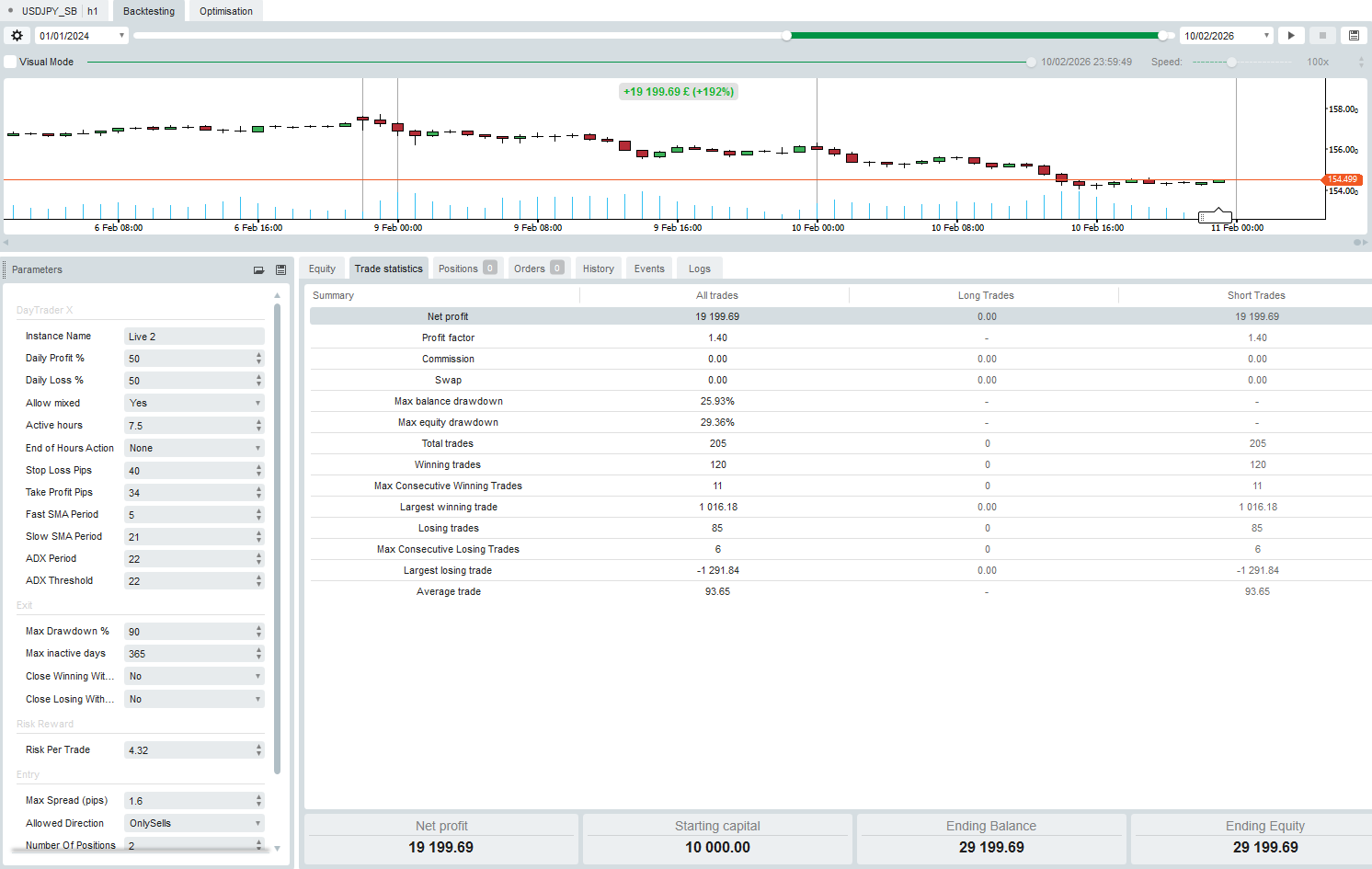Click the stop icon next to play

1321,35
